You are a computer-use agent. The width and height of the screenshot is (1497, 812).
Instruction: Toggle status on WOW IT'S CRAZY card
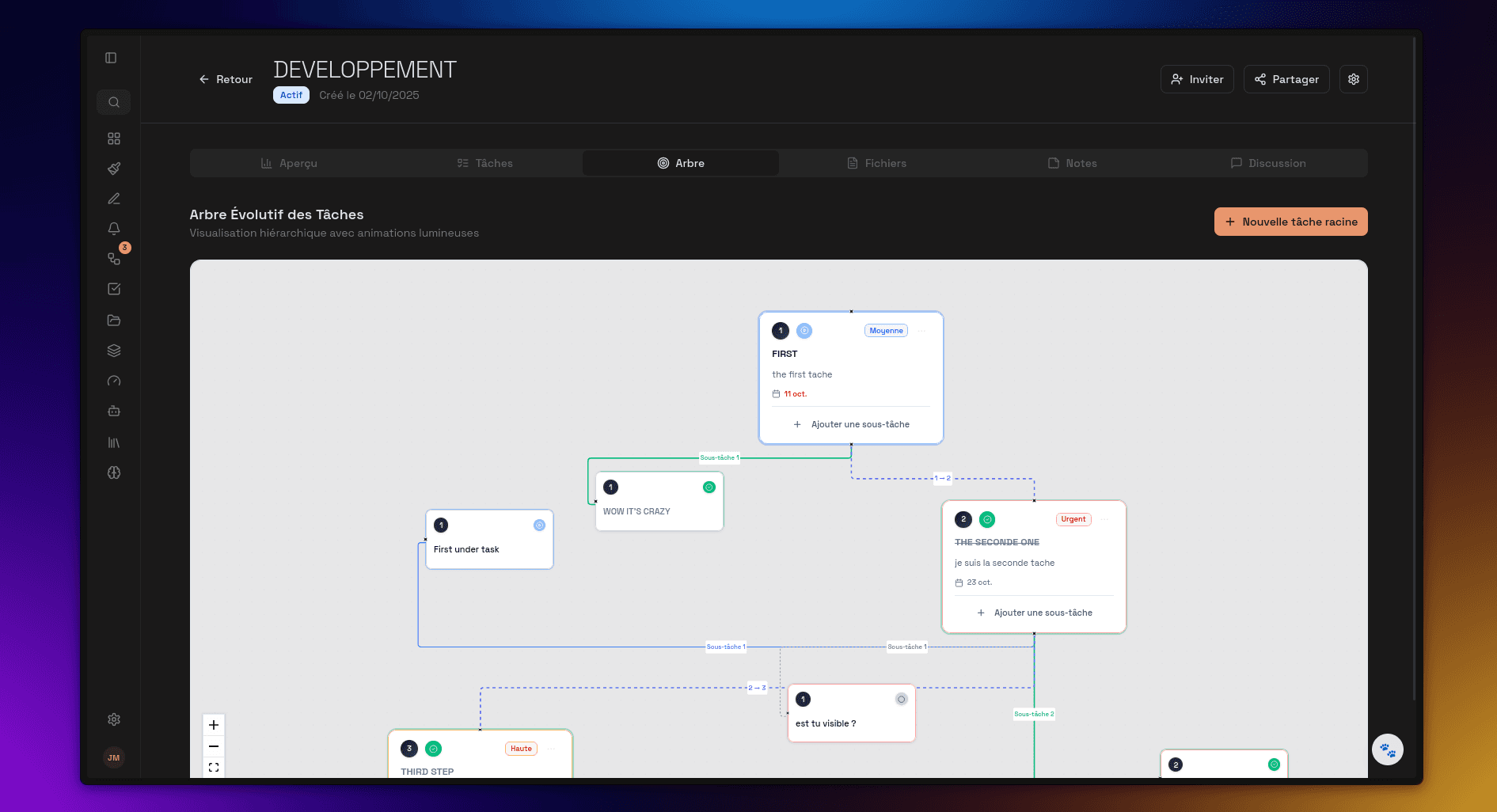coord(709,488)
